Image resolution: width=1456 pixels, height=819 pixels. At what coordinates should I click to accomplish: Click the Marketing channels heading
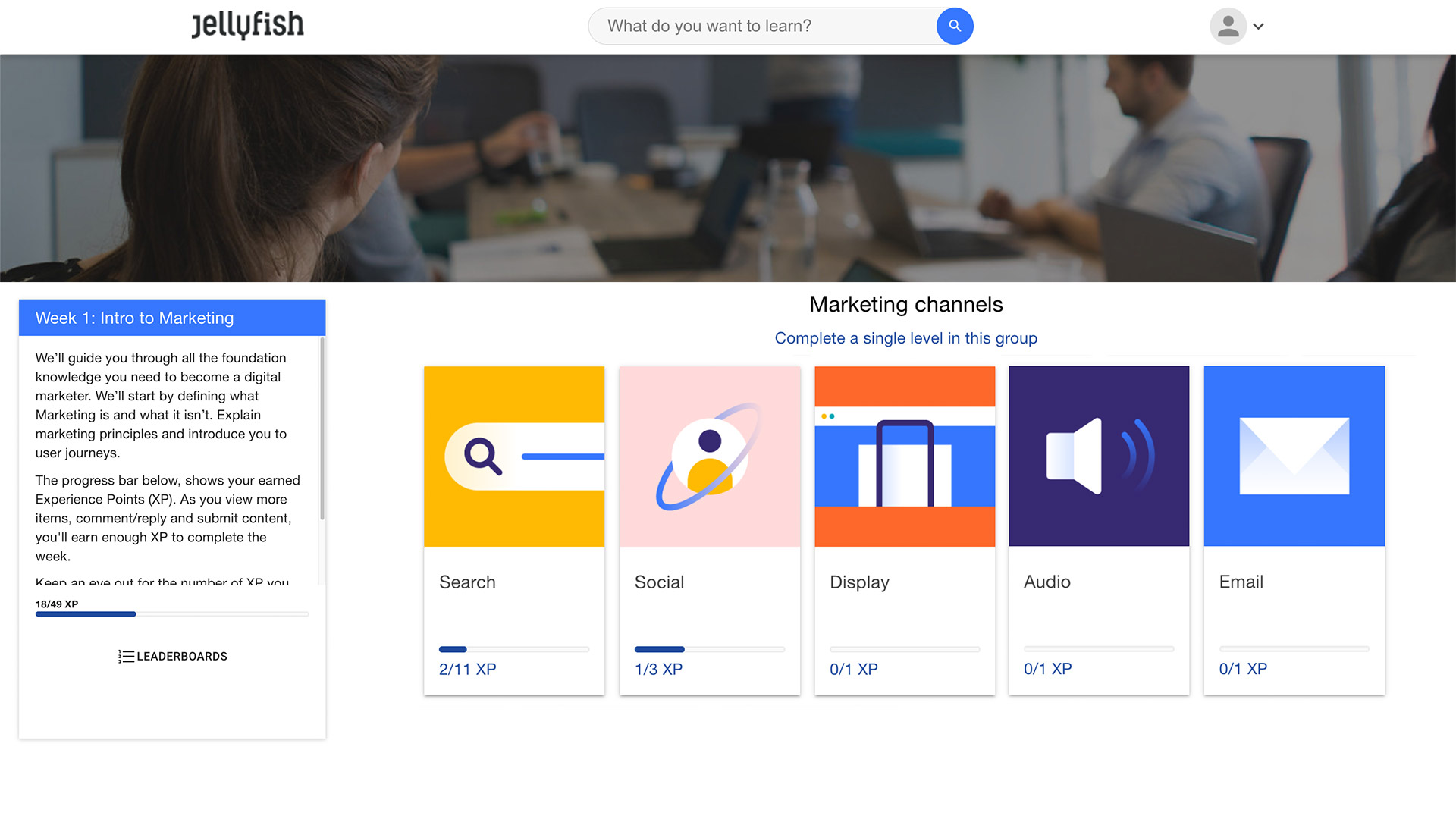[905, 305]
